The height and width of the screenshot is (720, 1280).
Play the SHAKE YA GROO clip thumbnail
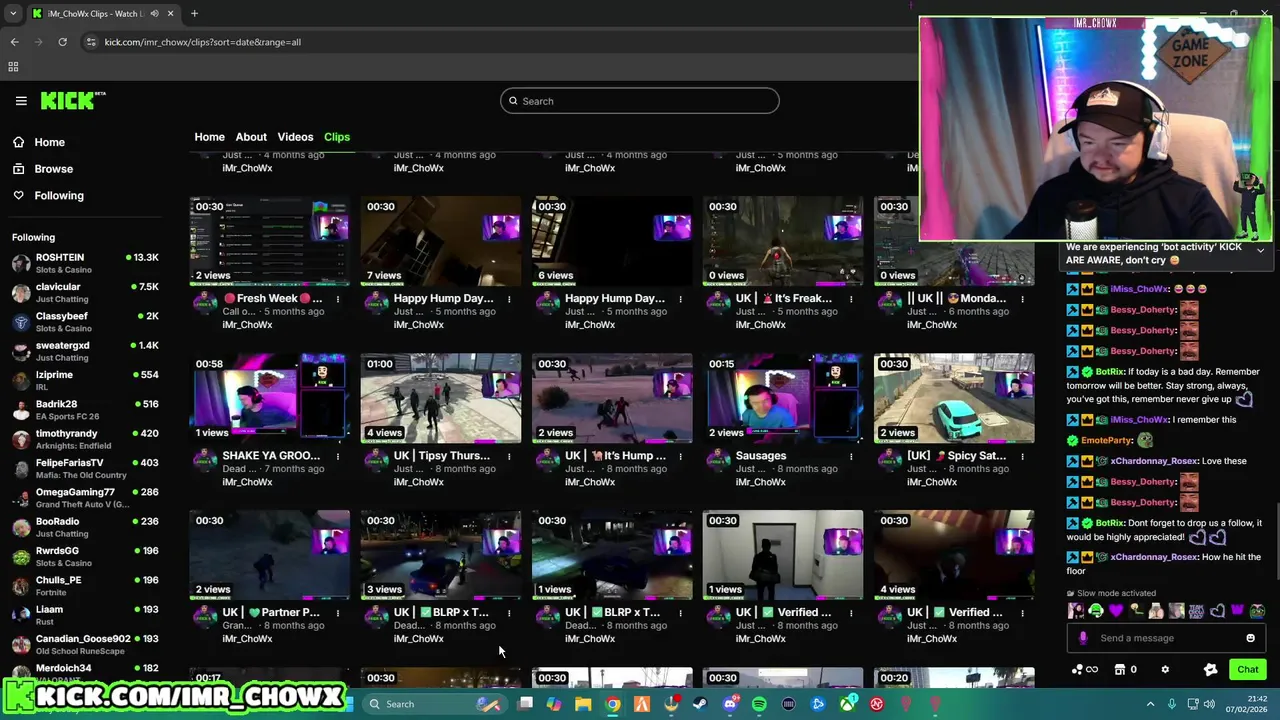coord(270,398)
